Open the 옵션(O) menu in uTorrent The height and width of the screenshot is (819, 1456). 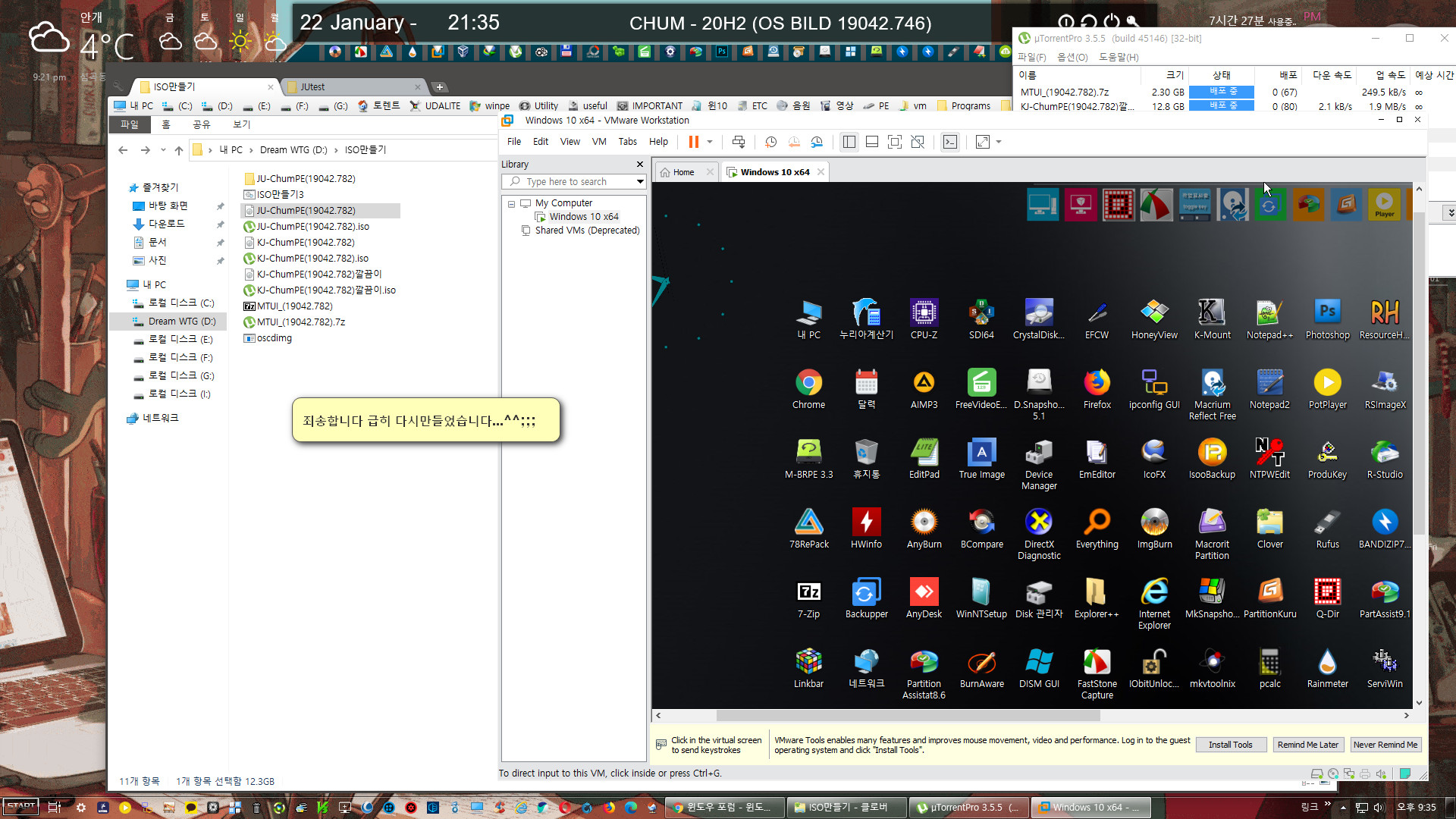pyautogui.click(x=1072, y=58)
